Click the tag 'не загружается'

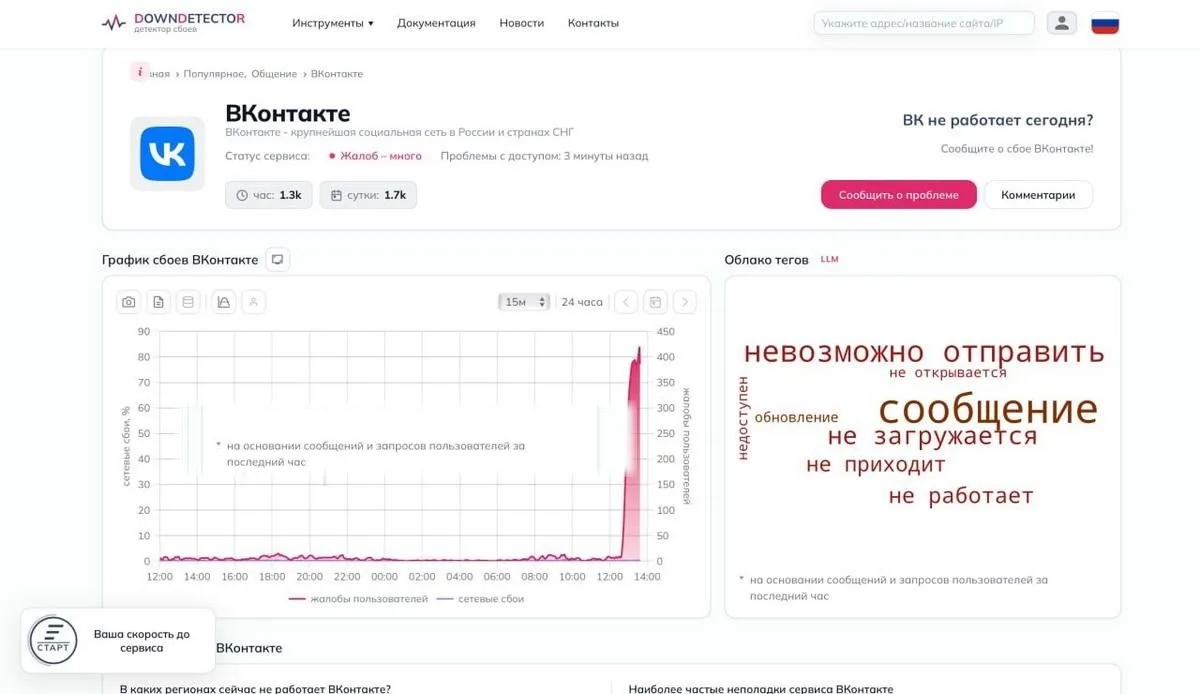tap(932, 437)
